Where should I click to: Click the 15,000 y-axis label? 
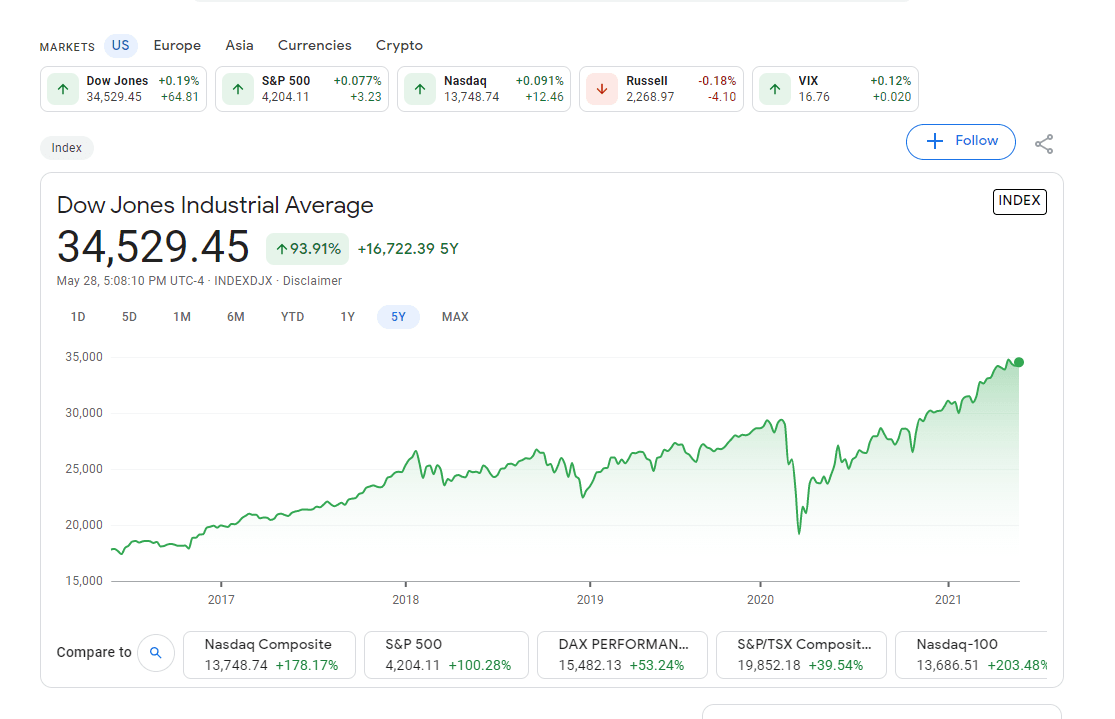84,581
